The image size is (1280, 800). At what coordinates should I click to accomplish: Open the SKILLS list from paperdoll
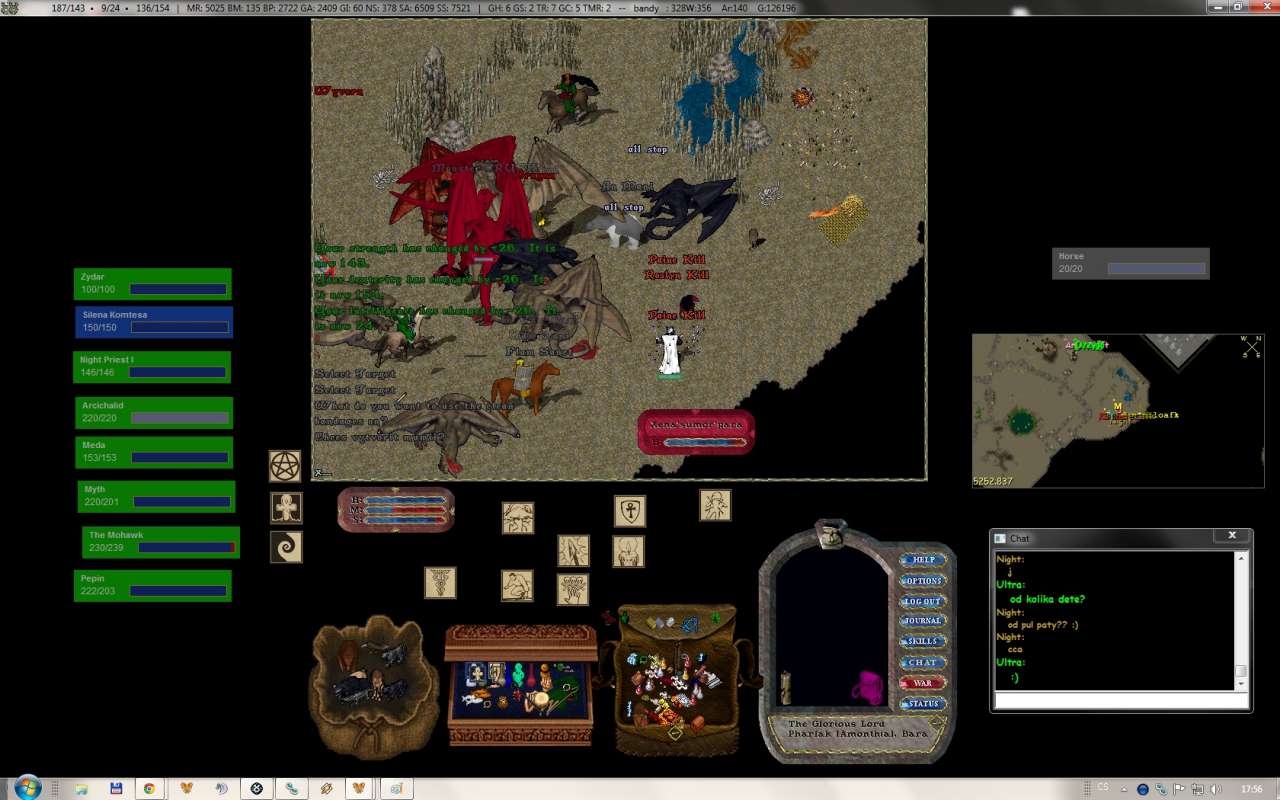tap(921, 641)
